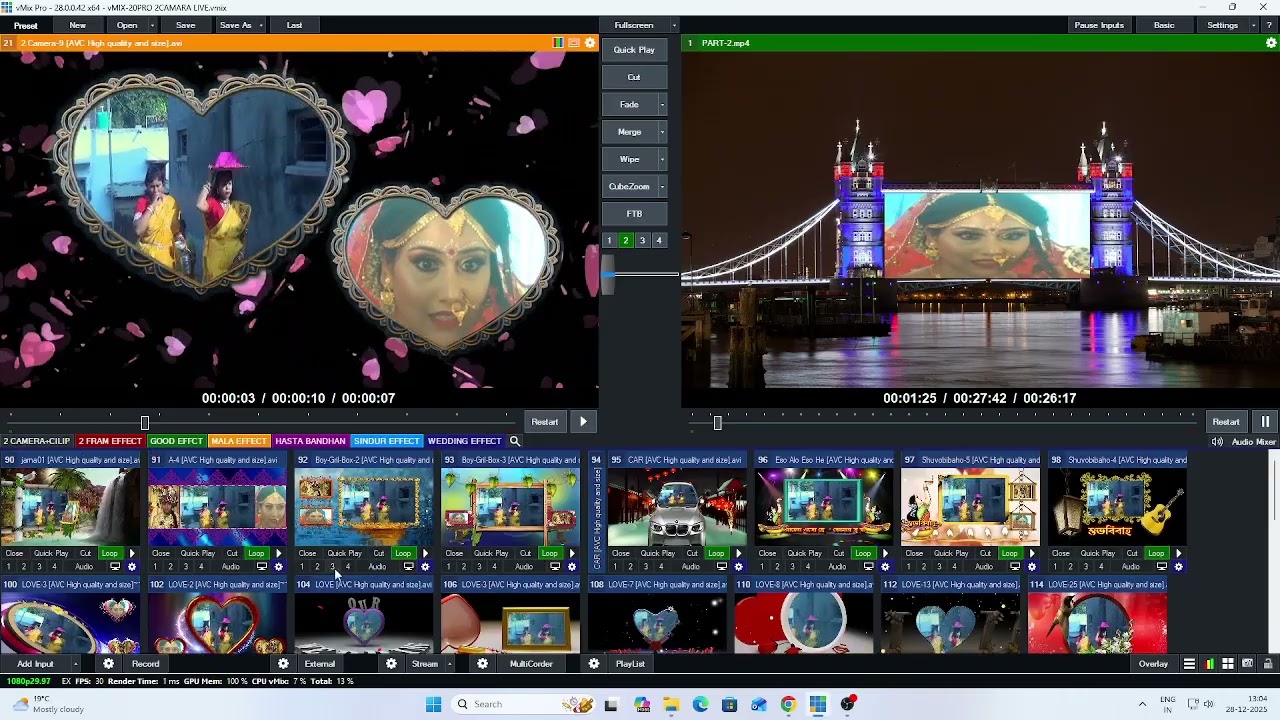This screenshot has height=720, width=1280.
Task: Toggle overlay 2 button under FTB
Action: point(626,240)
